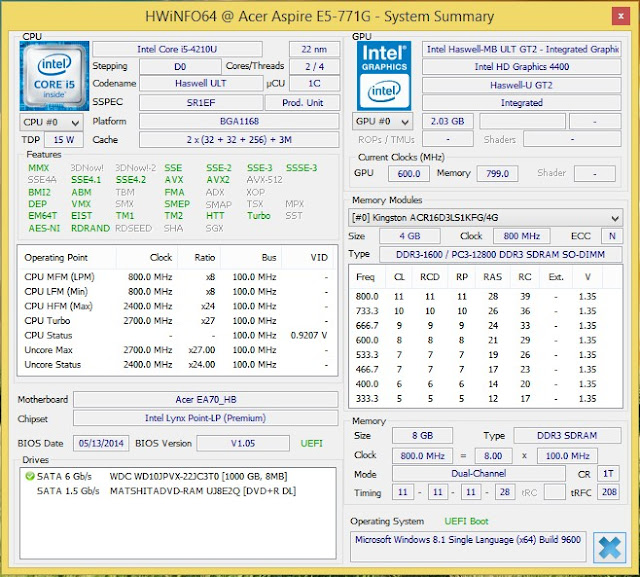Click the blue X close icon at bottom right
The height and width of the screenshot is (577, 640).
pos(609,548)
